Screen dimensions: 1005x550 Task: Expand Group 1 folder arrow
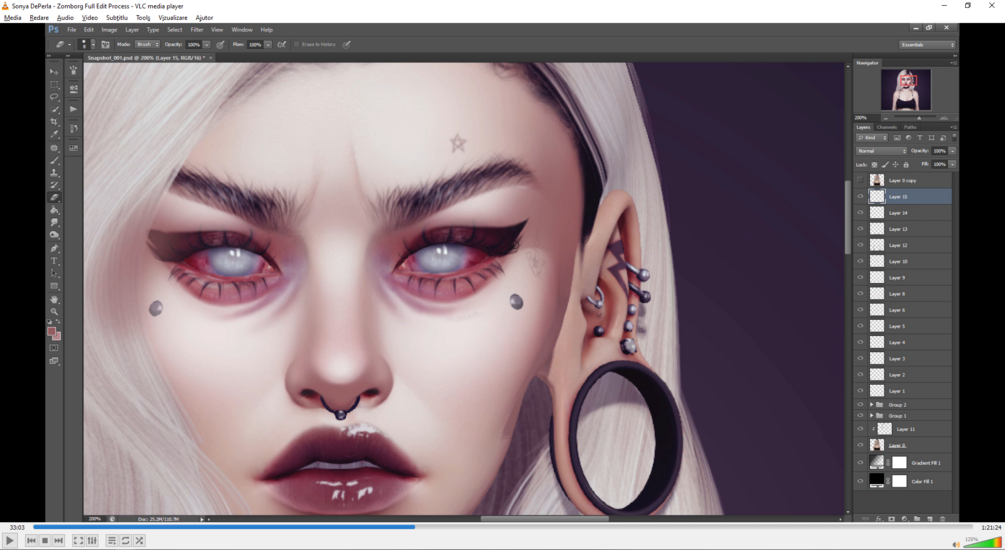coord(871,415)
